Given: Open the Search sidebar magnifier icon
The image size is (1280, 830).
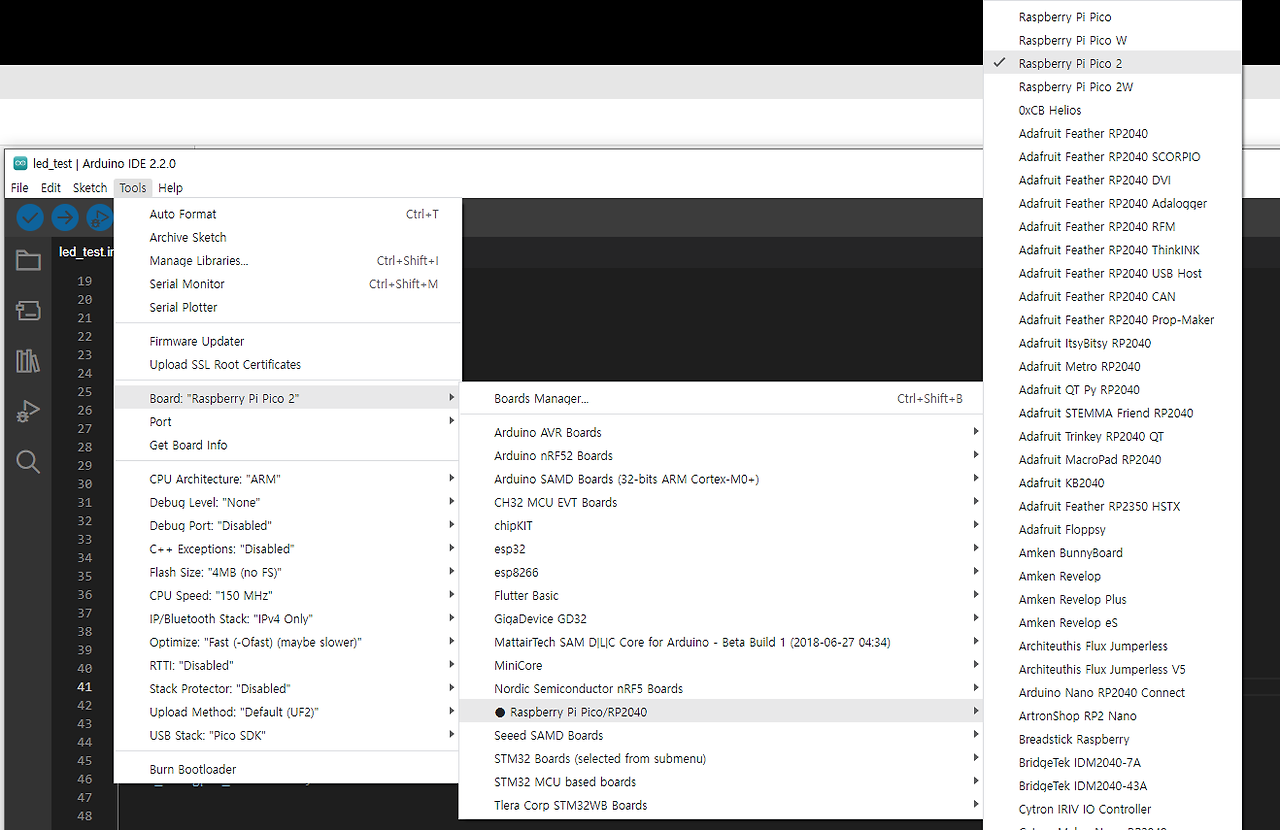Looking at the screenshot, I should click(28, 461).
